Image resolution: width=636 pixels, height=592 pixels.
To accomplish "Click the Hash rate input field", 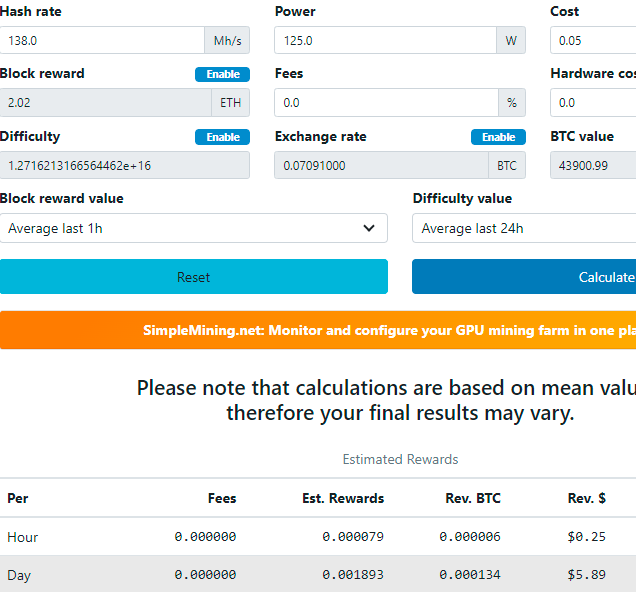I will click(102, 41).
